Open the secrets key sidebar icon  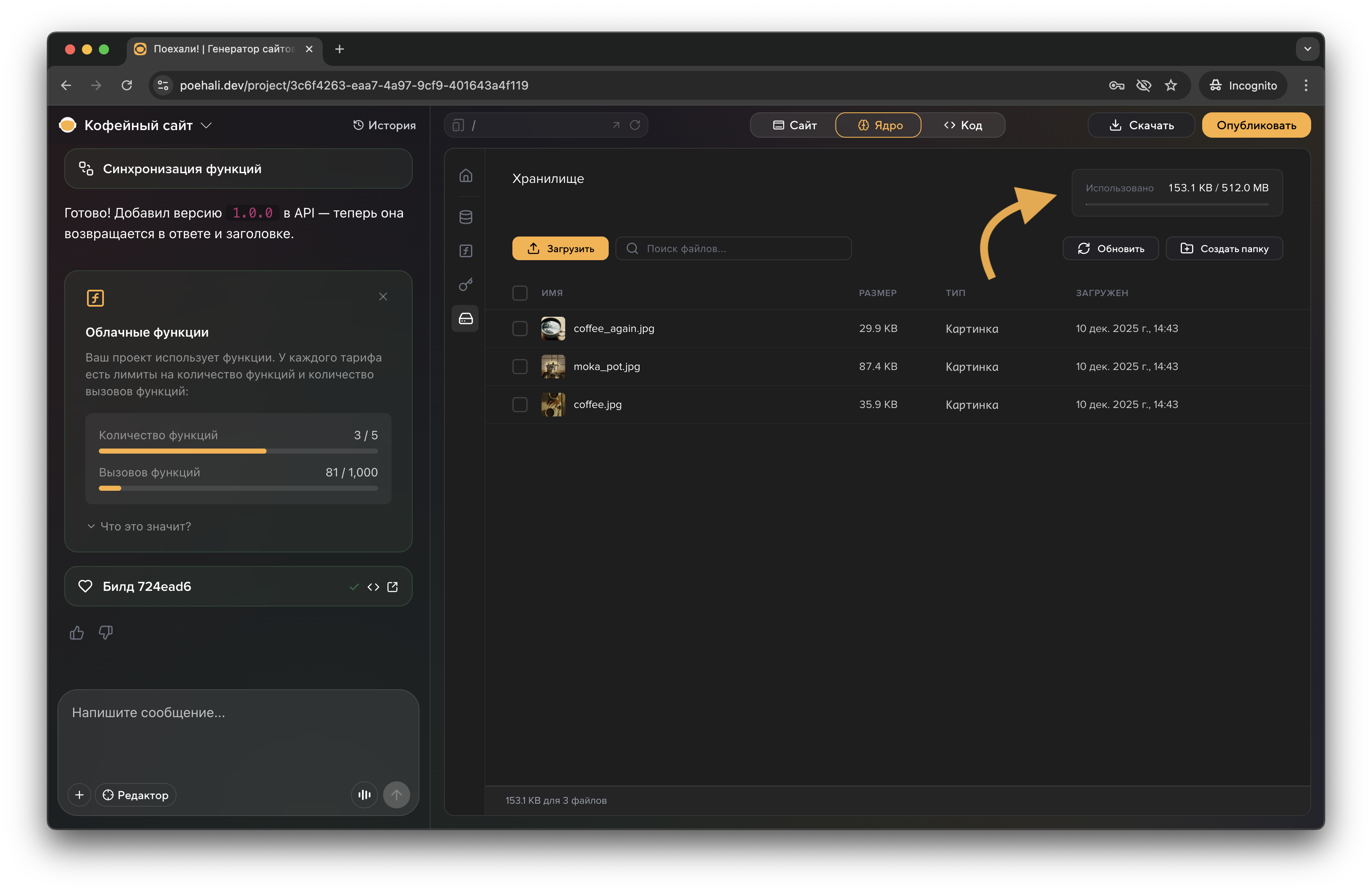(x=465, y=285)
